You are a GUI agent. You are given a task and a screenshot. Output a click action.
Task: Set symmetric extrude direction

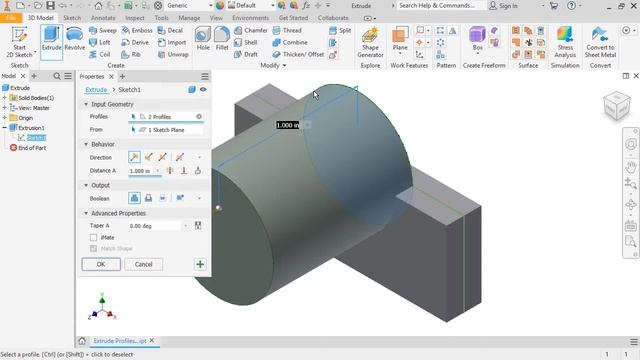pos(162,157)
